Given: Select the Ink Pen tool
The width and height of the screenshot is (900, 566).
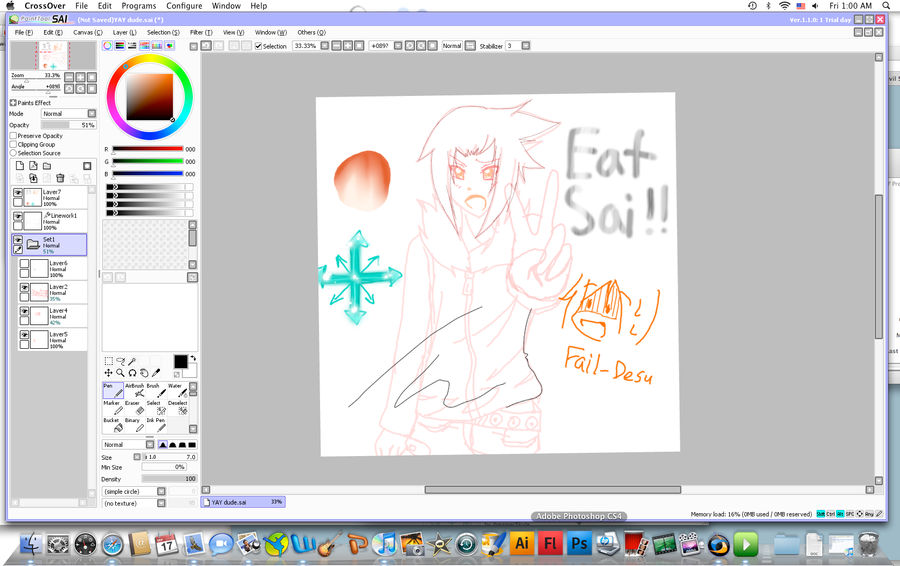Looking at the screenshot, I should (156, 425).
